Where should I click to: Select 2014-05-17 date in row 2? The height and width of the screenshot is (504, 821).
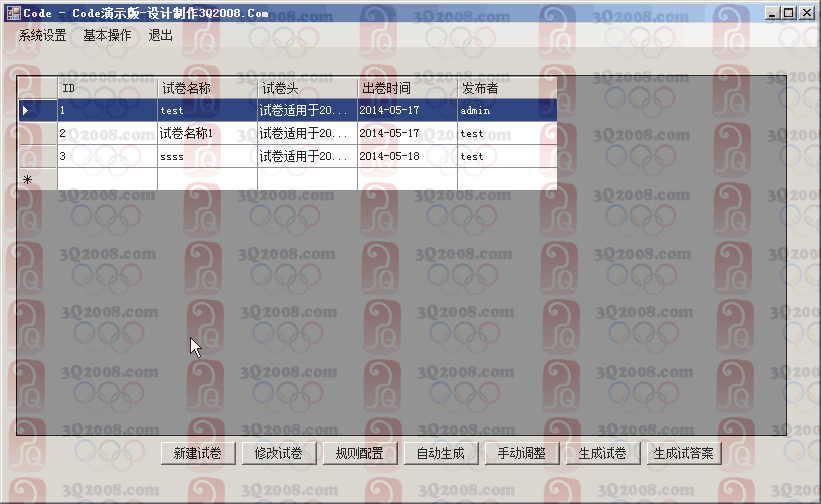(407, 133)
